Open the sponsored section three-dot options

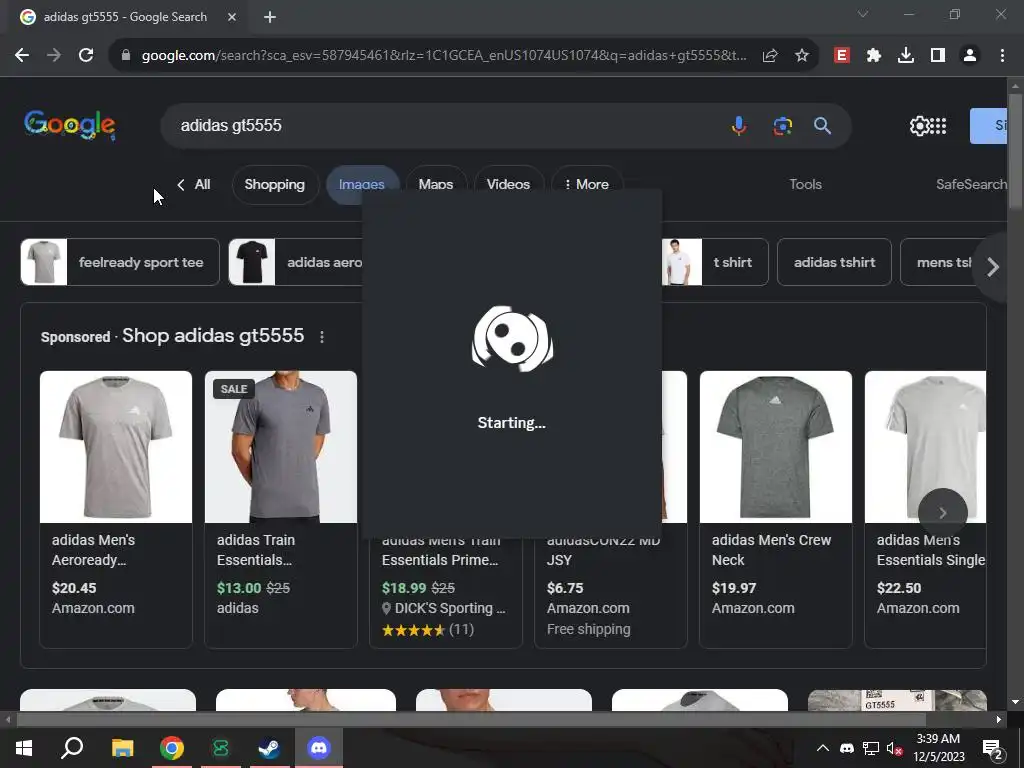click(321, 337)
